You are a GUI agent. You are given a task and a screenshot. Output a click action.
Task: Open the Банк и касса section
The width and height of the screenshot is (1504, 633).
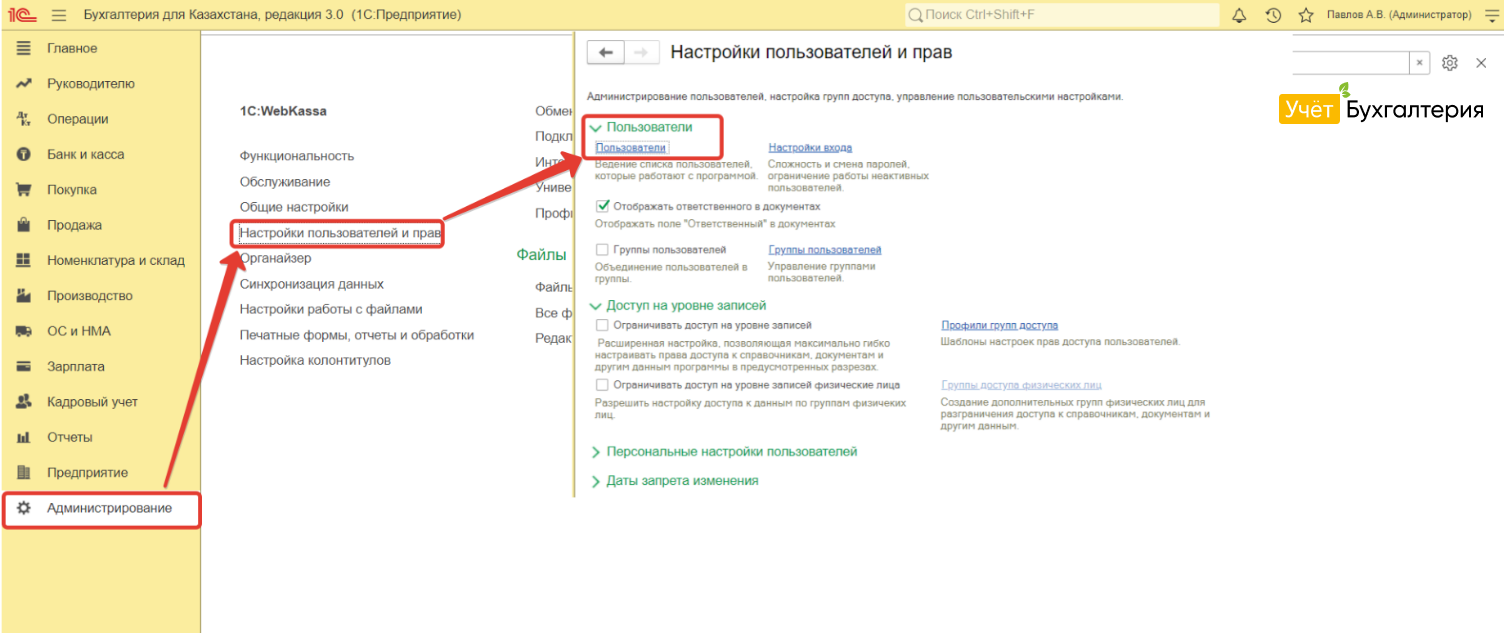[85, 154]
